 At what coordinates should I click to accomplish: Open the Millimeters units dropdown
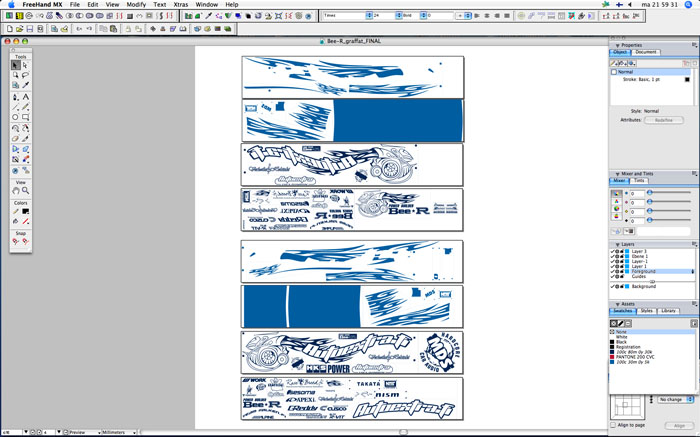pyautogui.click(x=119, y=433)
